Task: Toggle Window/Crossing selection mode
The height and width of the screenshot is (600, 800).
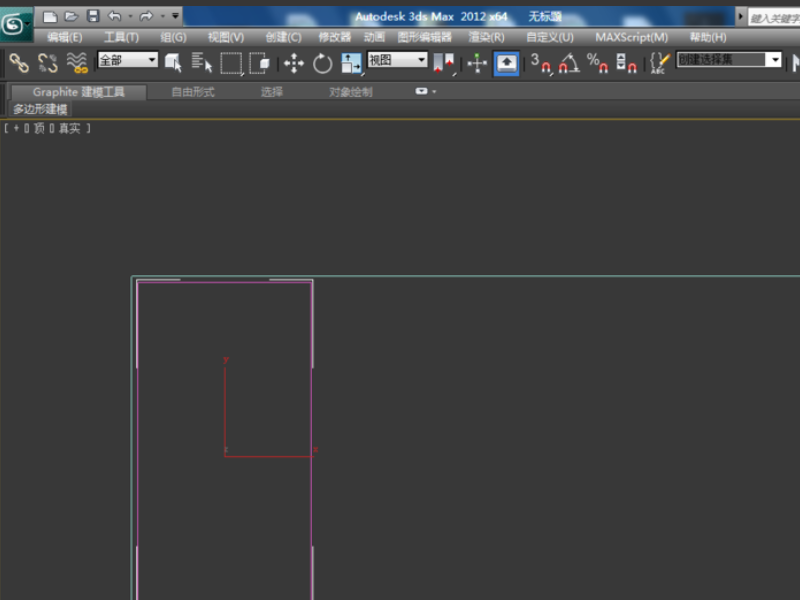Action: (259, 63)
